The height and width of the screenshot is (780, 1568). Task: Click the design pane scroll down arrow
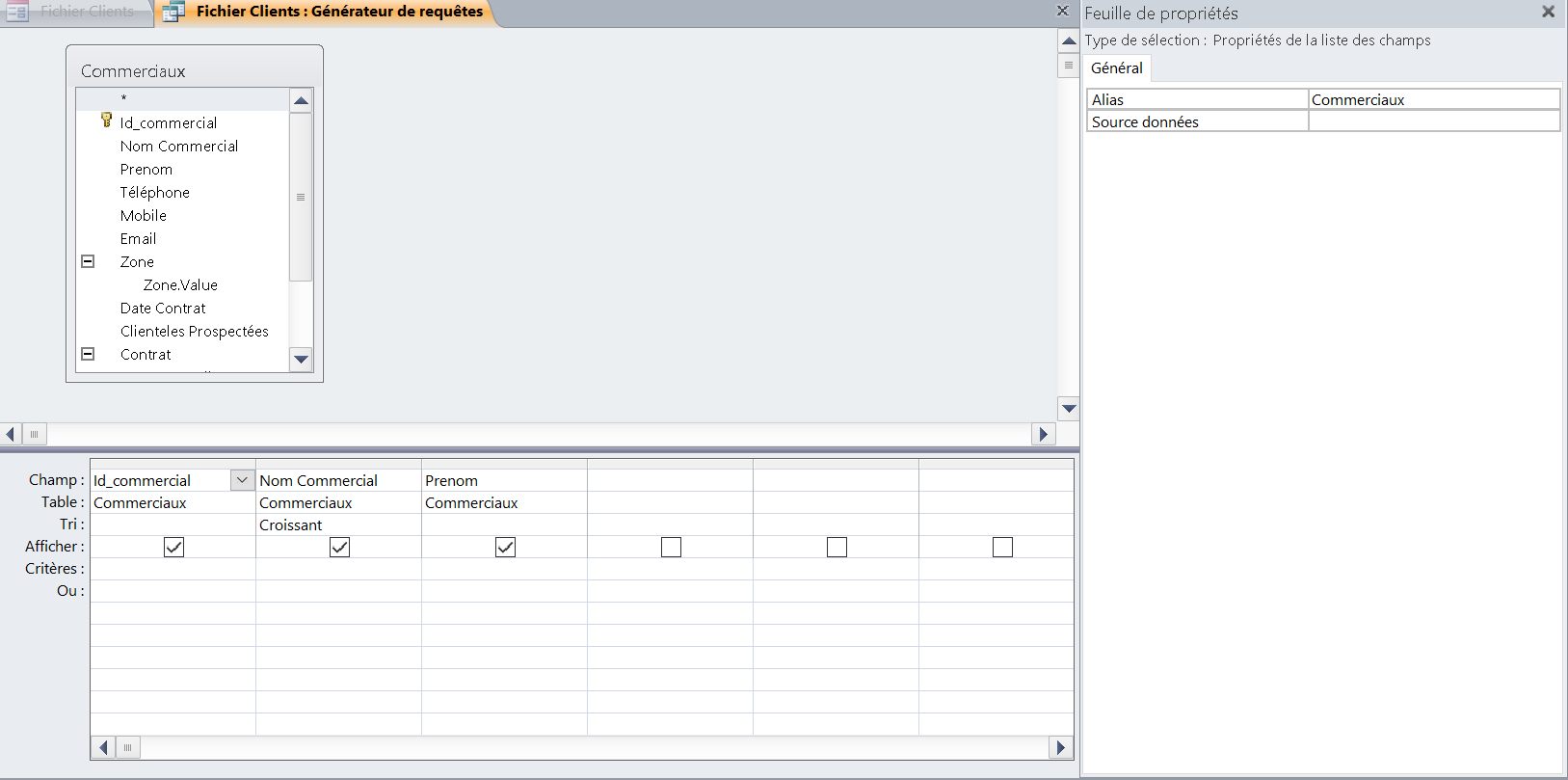click(1069, 408)
